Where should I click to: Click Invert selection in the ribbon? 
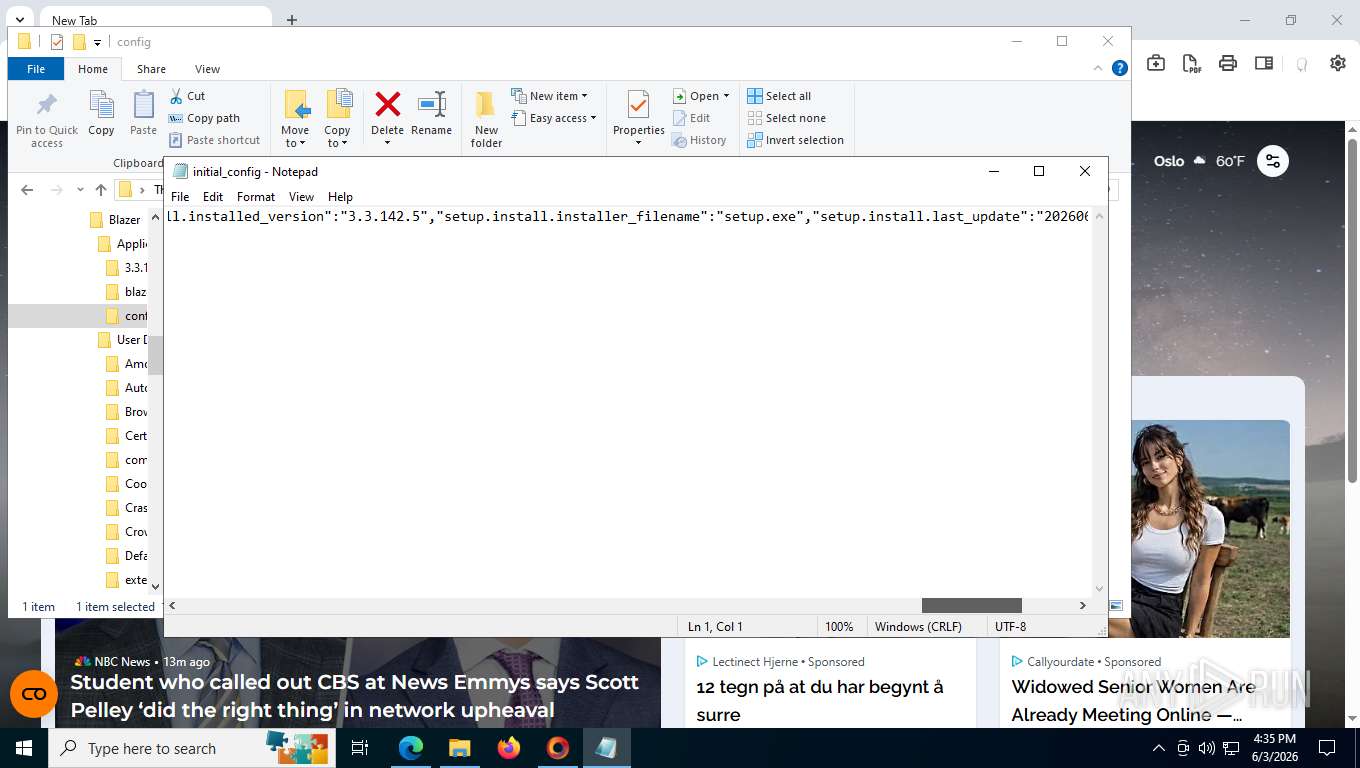(795, 140)
